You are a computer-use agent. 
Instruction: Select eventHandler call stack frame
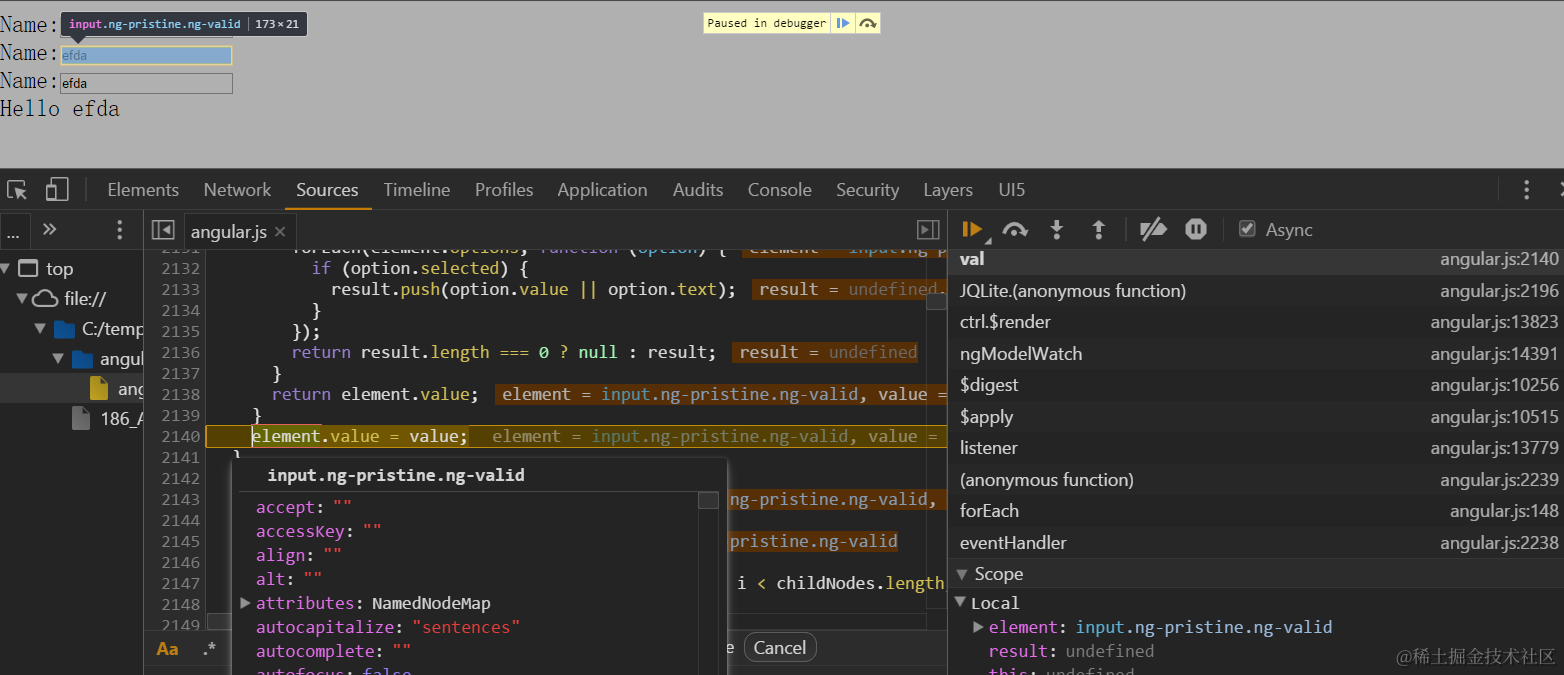click(x=1255, y=543)
